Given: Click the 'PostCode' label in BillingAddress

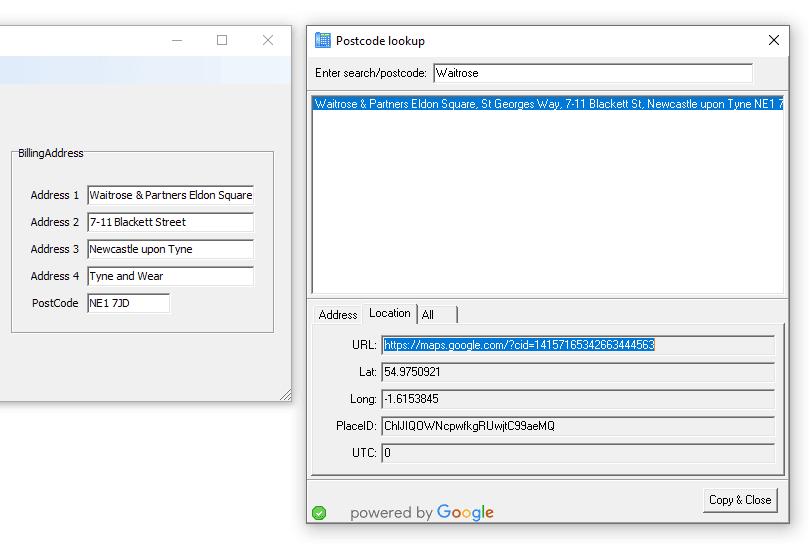Looking at the screenshot, I should point(55,303).
